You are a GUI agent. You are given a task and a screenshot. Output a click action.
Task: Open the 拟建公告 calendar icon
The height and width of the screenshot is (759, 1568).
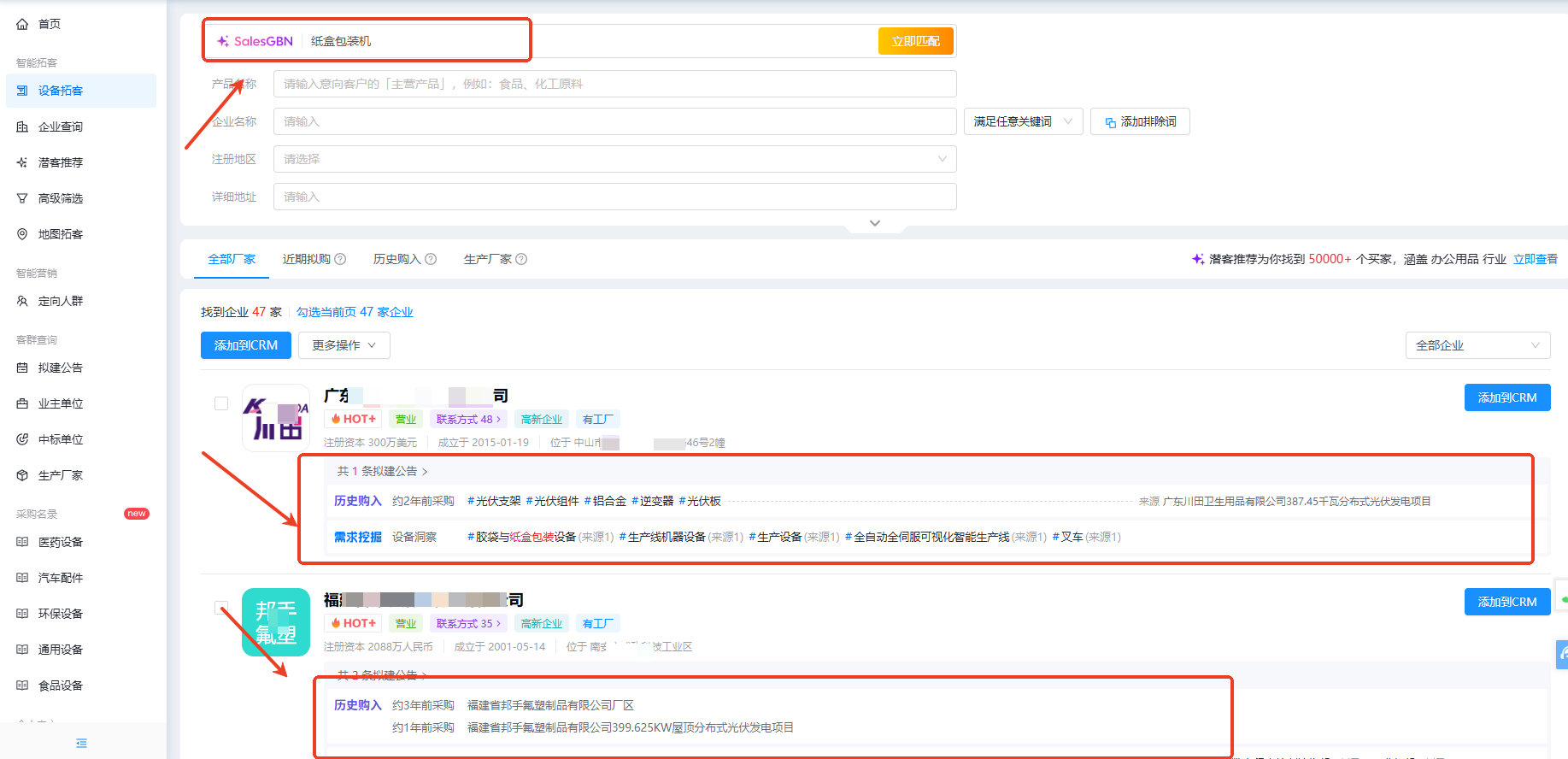(22, 368)
